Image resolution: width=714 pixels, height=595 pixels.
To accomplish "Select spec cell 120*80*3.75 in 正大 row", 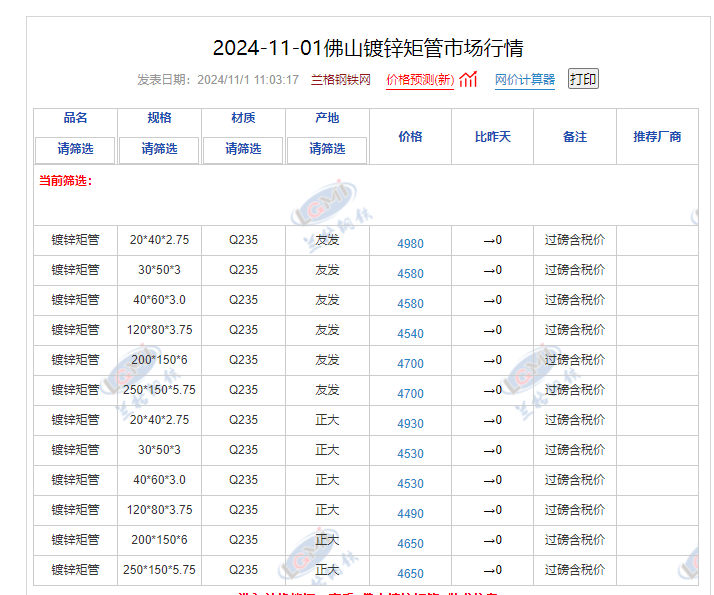I will [x=159, y=510].
